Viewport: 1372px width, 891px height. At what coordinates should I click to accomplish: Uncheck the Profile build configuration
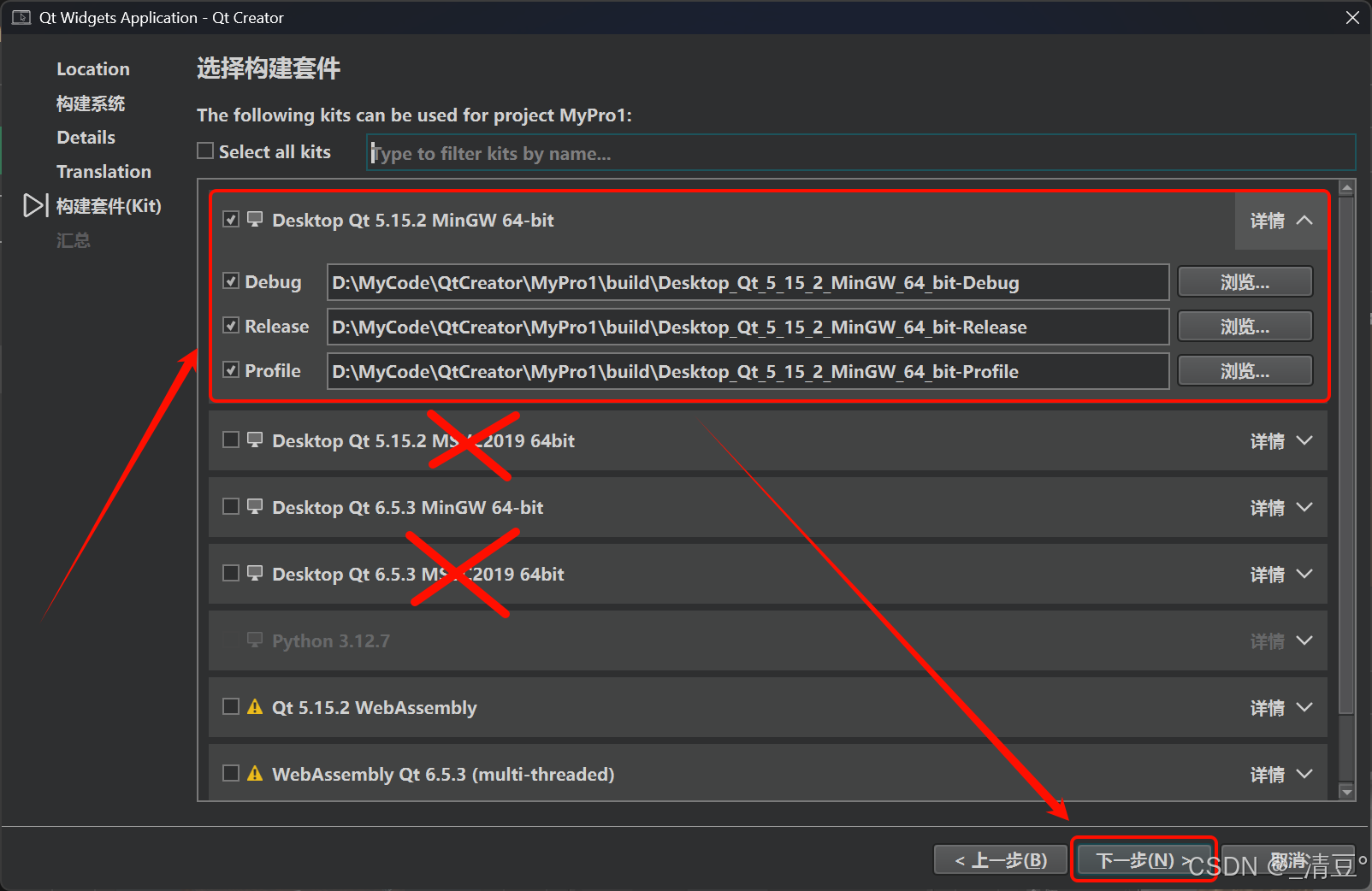231,369
